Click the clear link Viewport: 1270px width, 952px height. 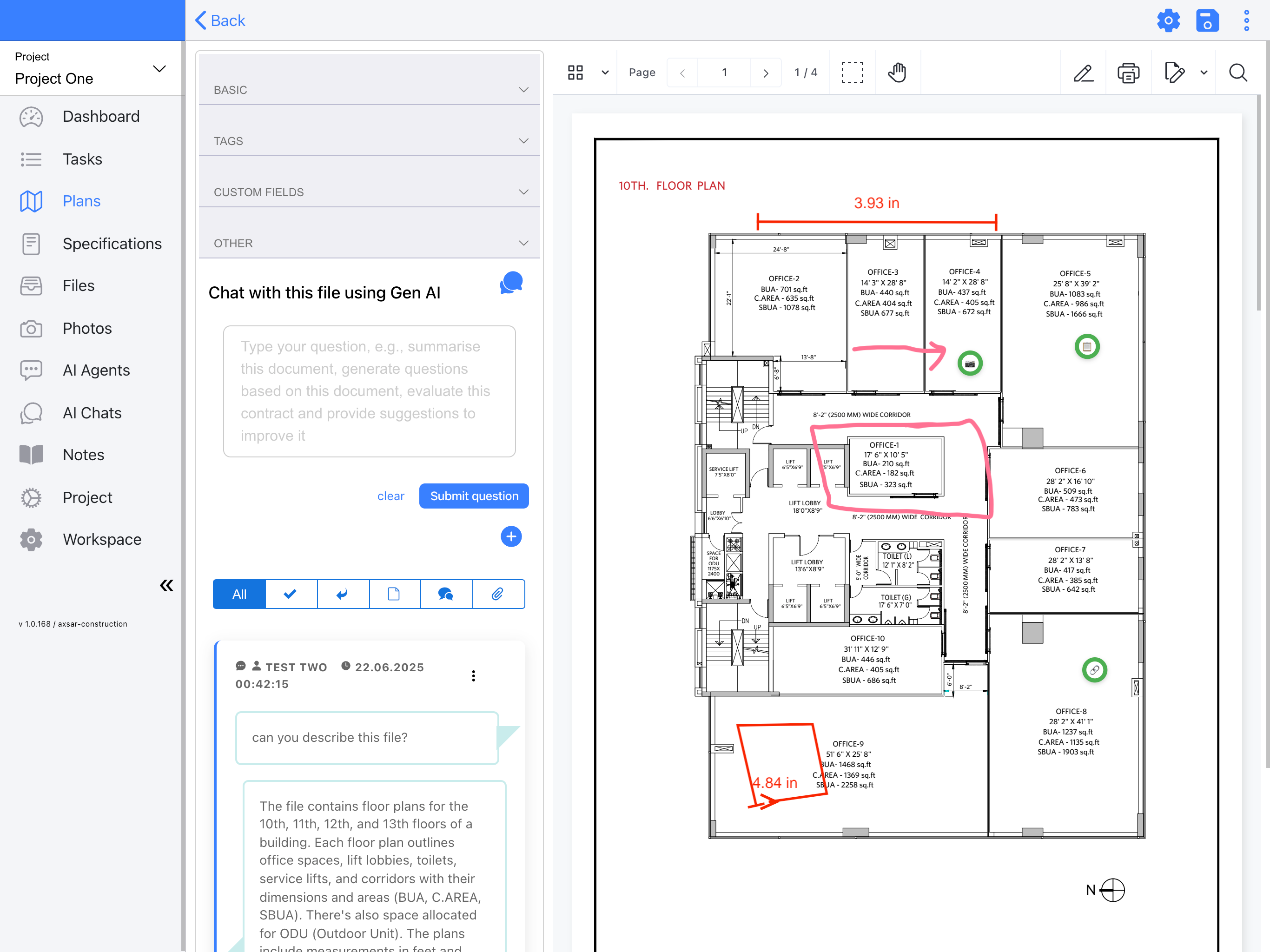(x=390, y=496)
